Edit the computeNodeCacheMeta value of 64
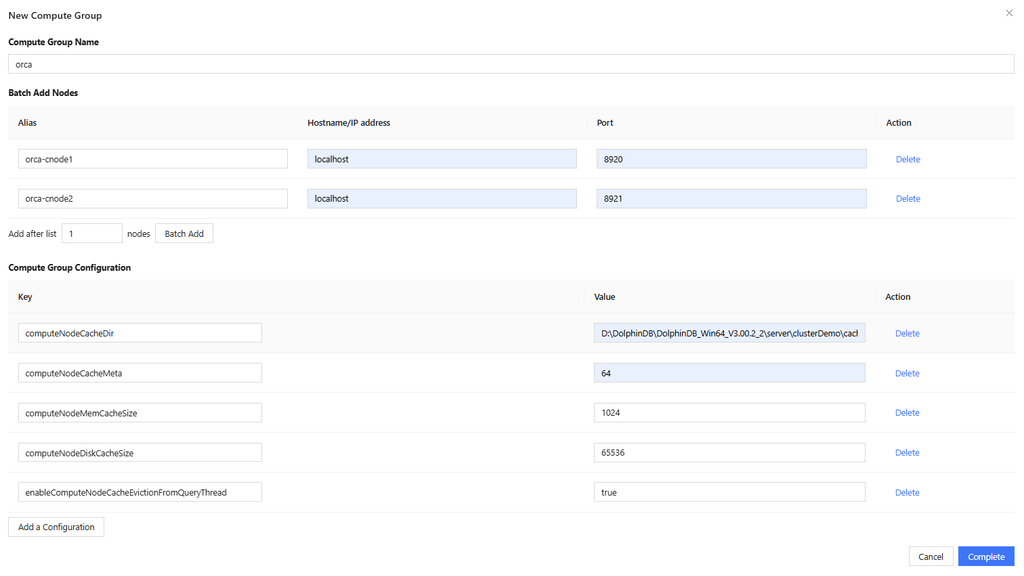The height and width of the screenshot is (576, 1024). pos(729,373)
